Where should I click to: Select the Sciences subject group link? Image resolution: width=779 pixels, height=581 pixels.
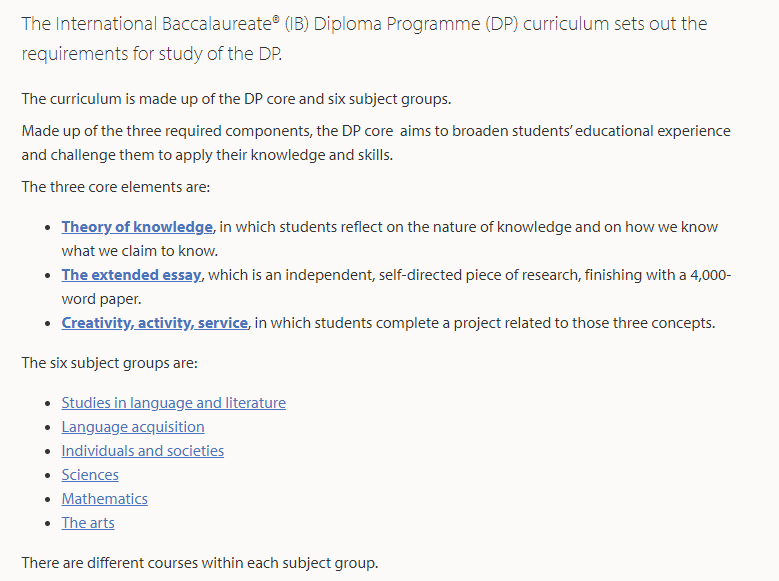(90, 475)
